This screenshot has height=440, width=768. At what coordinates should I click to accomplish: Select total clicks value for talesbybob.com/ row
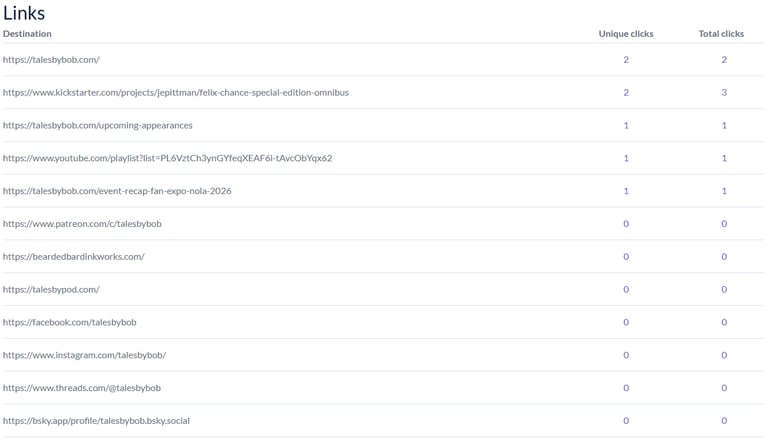coord(724,60)
